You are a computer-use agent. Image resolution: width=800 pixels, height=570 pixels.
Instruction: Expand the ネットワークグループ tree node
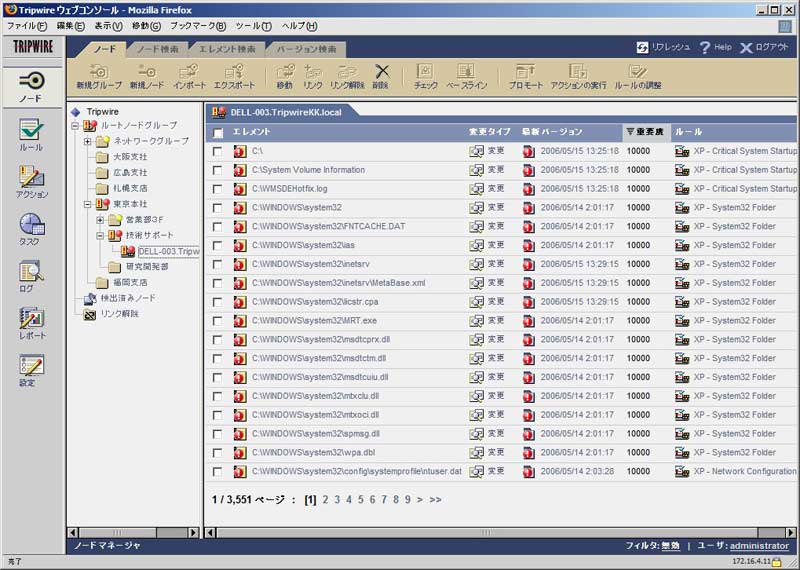click(88, 141)
